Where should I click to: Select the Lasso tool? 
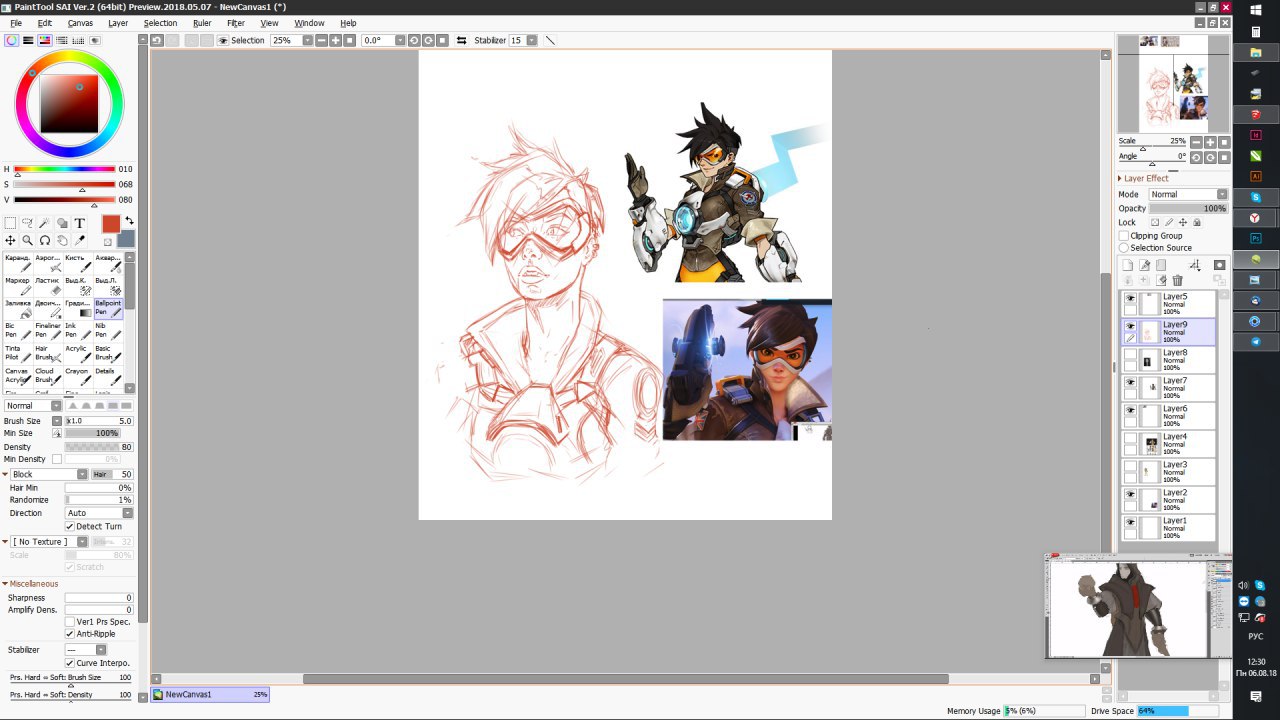click(27, 223)
